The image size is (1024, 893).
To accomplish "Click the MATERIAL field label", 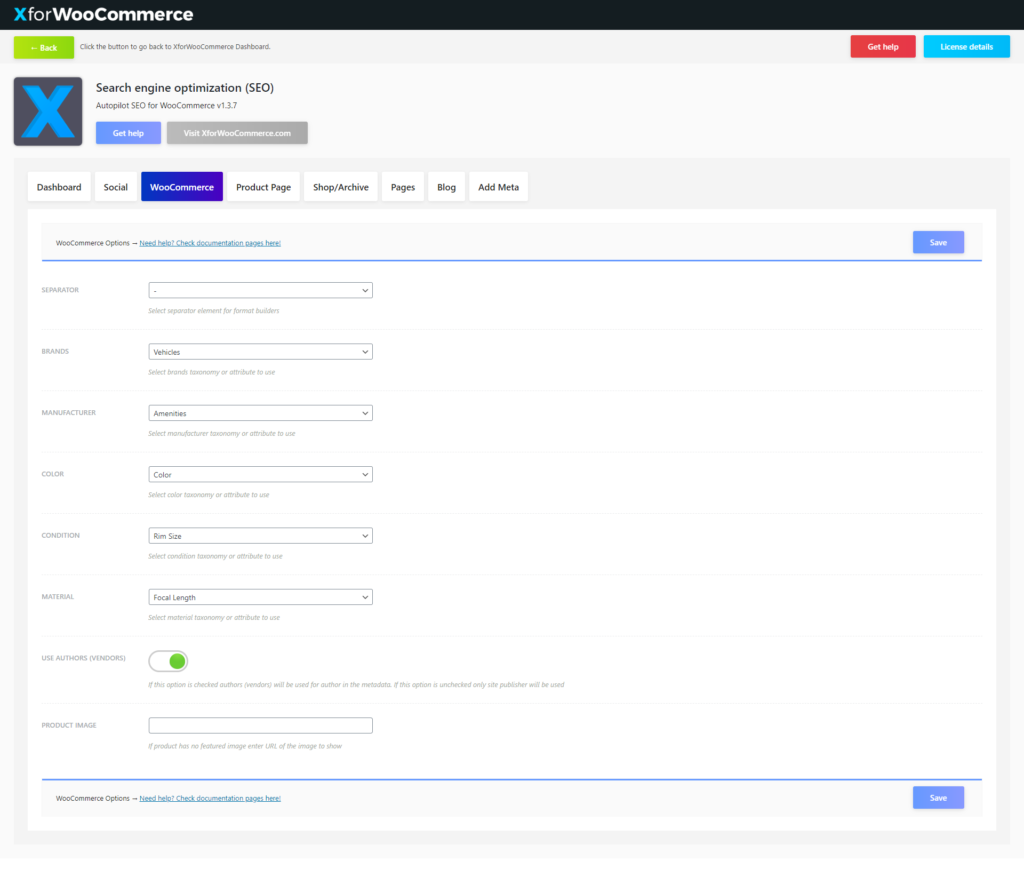I will coord(57,597).
